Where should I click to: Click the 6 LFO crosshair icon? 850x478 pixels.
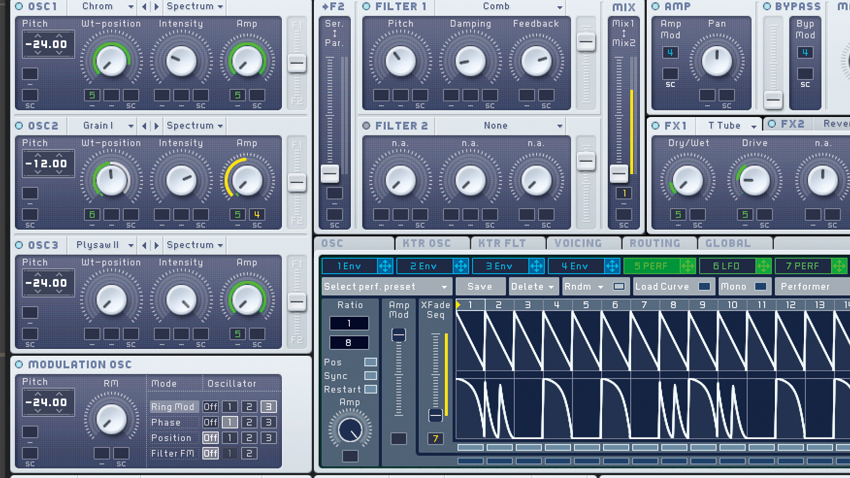click(x=763, y=266)
